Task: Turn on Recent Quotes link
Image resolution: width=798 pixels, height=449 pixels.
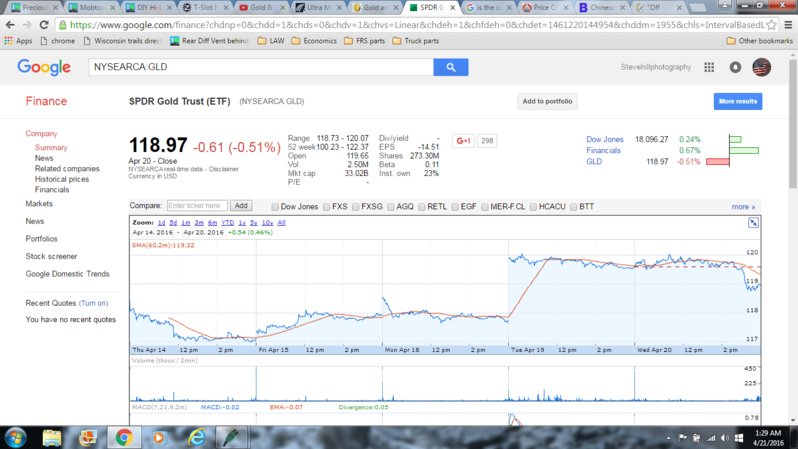Action: 94,303
